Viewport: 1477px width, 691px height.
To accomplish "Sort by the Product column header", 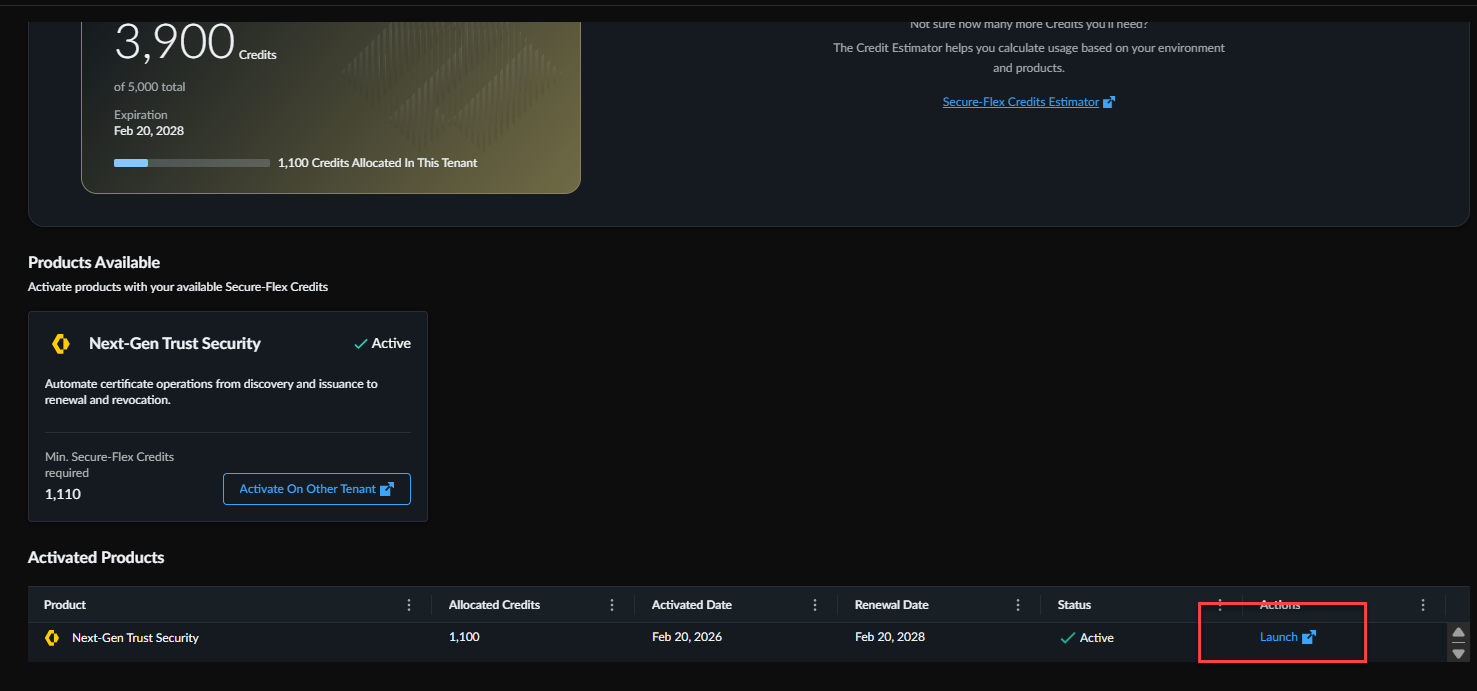I will [65, 605].
